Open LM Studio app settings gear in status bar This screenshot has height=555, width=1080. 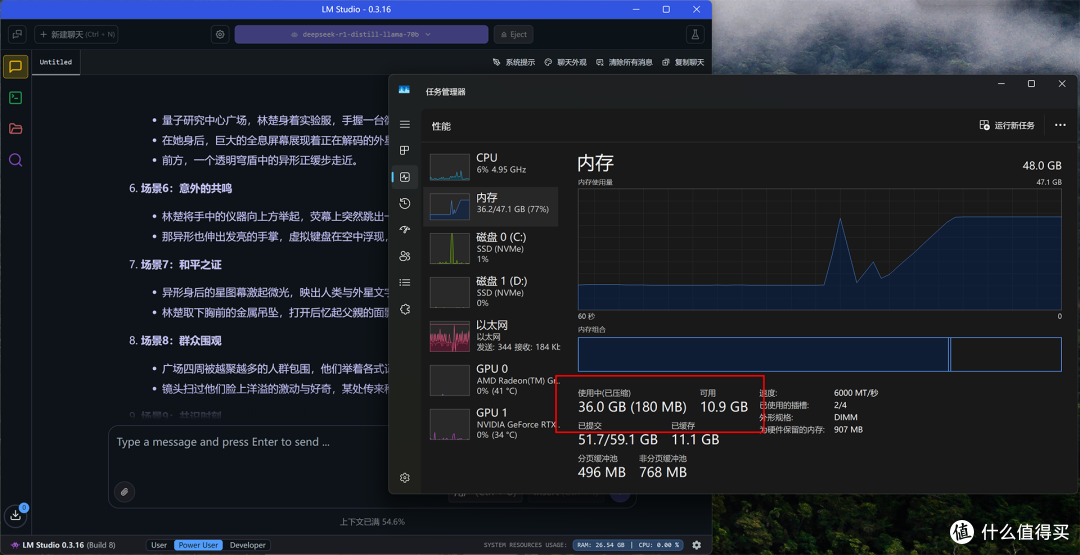click(696, 545)
